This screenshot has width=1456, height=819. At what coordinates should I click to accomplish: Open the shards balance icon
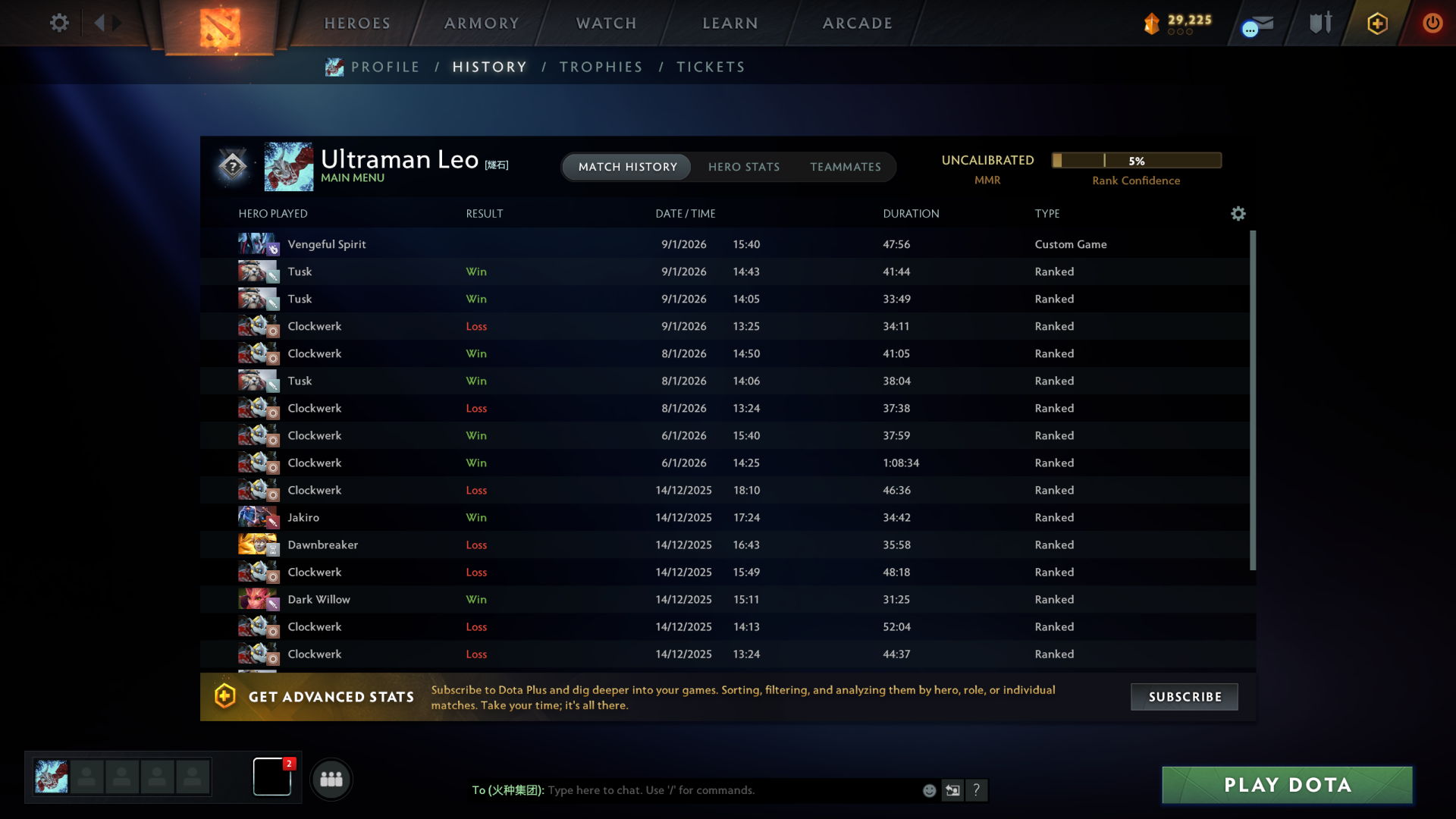[x=1151, y=24]
